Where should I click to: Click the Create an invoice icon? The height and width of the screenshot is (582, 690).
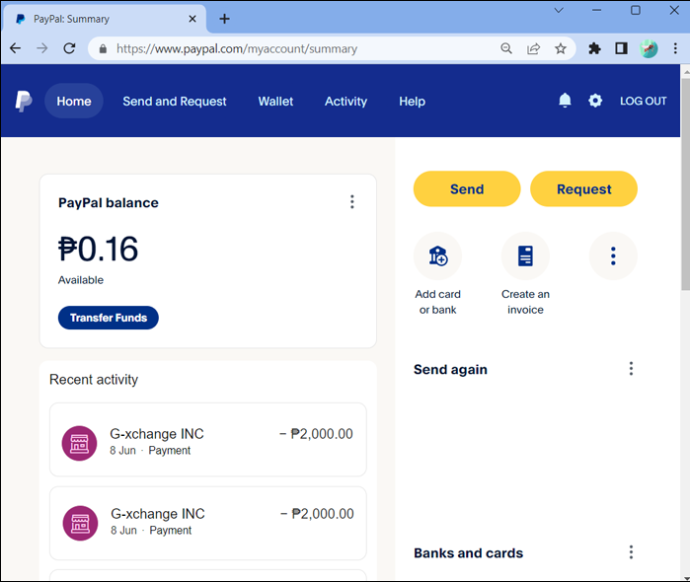click(525, 256)
